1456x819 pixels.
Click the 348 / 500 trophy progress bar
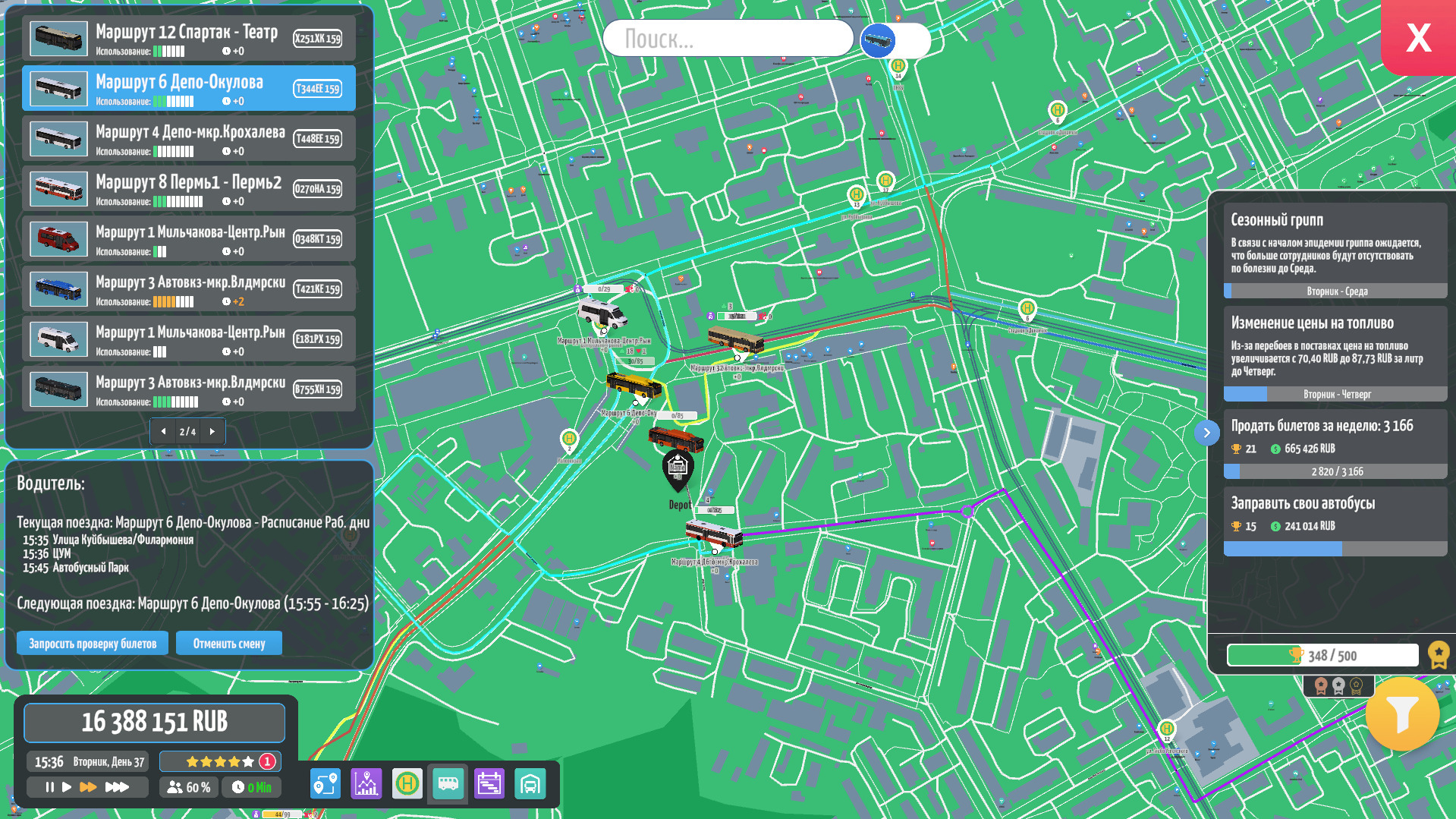coord(1322,655)
